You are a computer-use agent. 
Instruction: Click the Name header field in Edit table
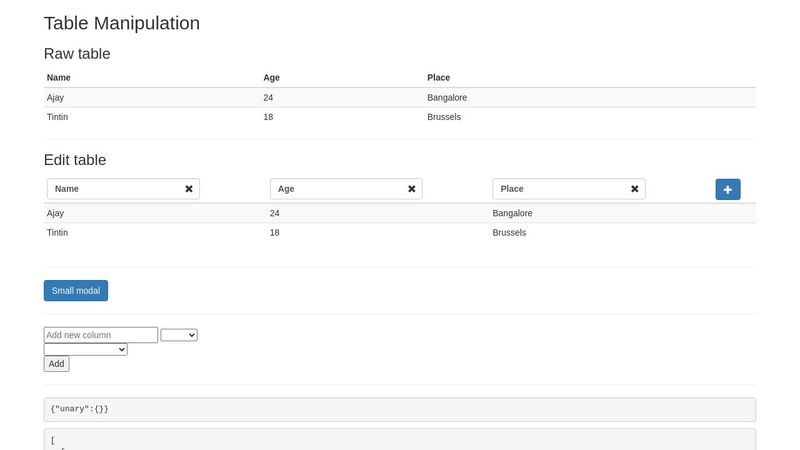(115, 189)
